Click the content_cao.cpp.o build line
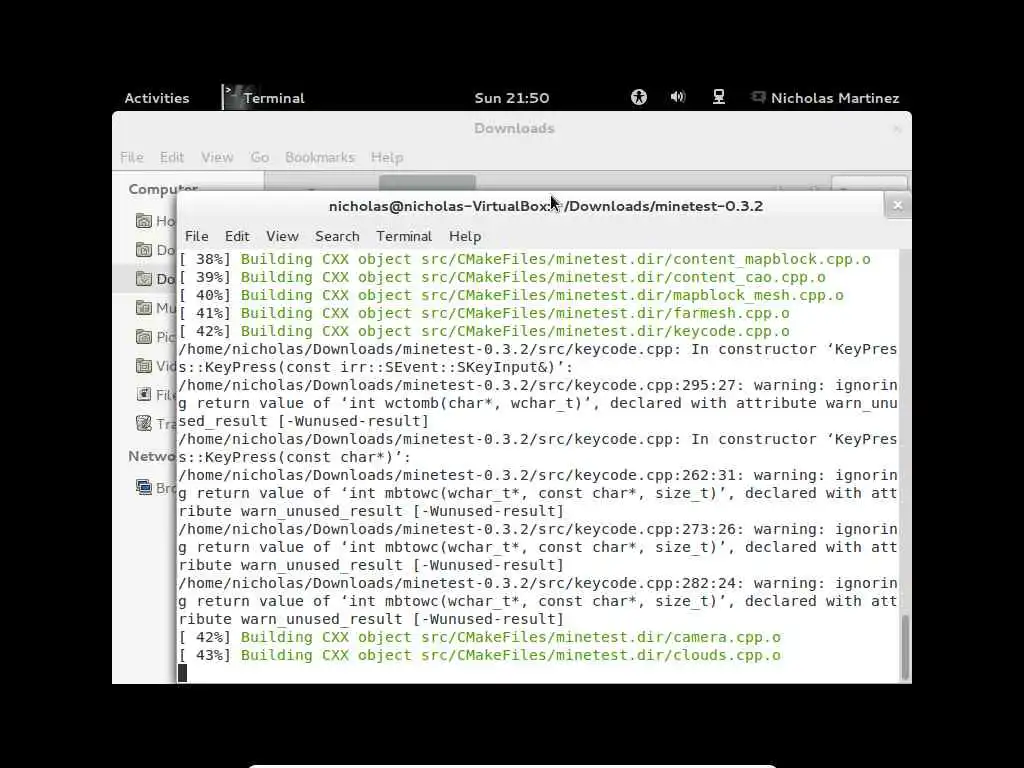1024x768 pixels. click(502, 278)
